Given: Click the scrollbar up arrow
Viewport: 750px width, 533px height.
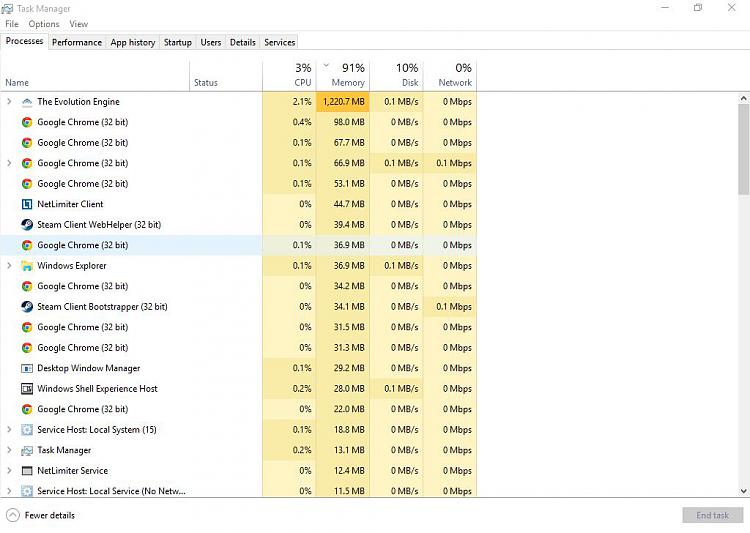Looking at the screenshot, I should (x=743, y=98).
